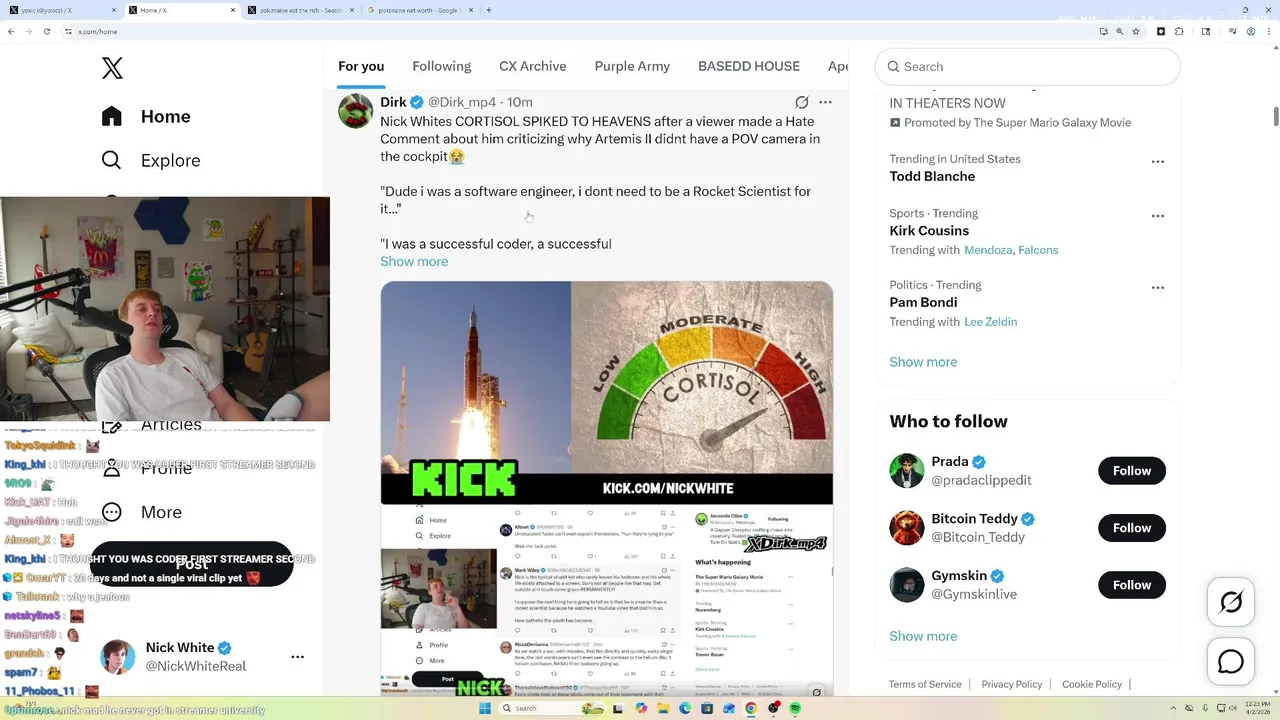This screenshot has width=1280, height=720.
Task: Open the CX Archive tab
Action: point(533,66)
